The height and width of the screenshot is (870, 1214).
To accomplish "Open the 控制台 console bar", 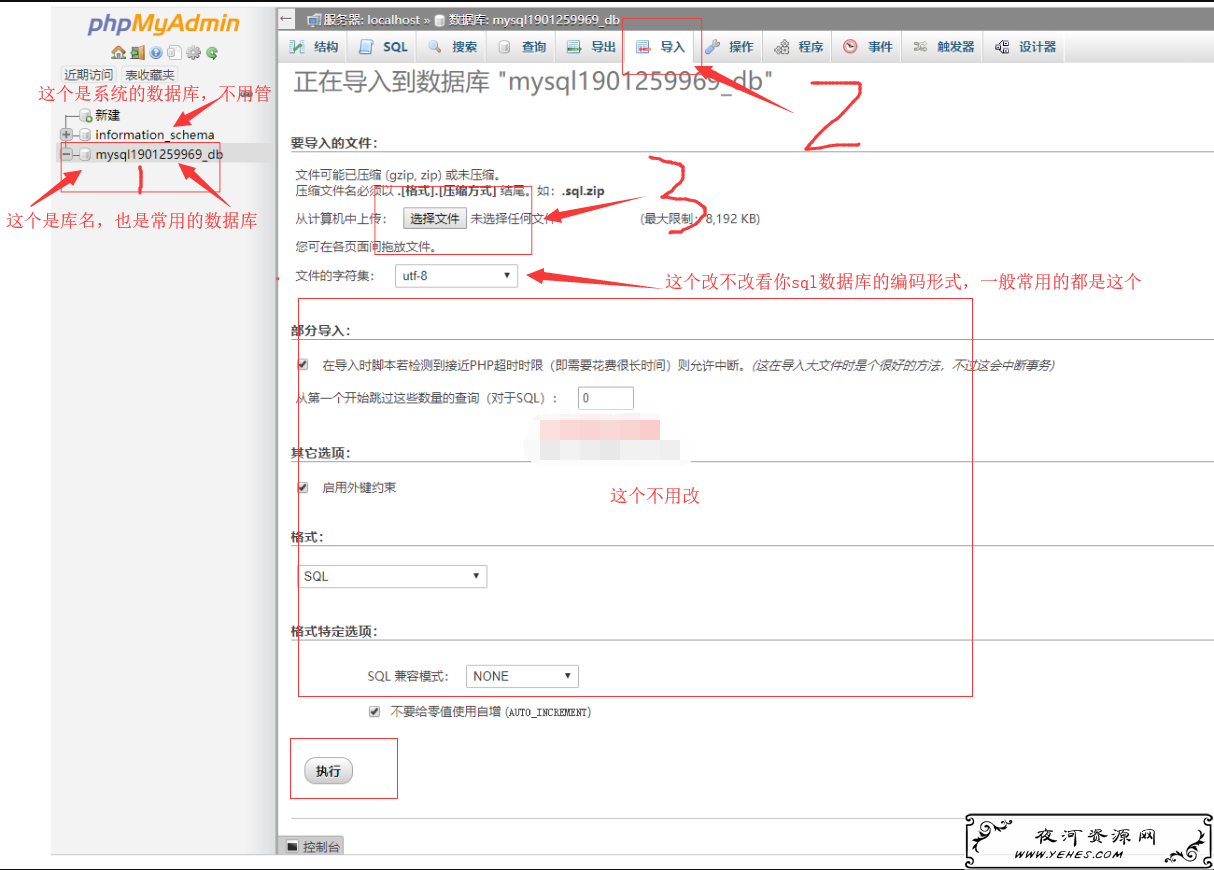I will [x=311, y=847].
